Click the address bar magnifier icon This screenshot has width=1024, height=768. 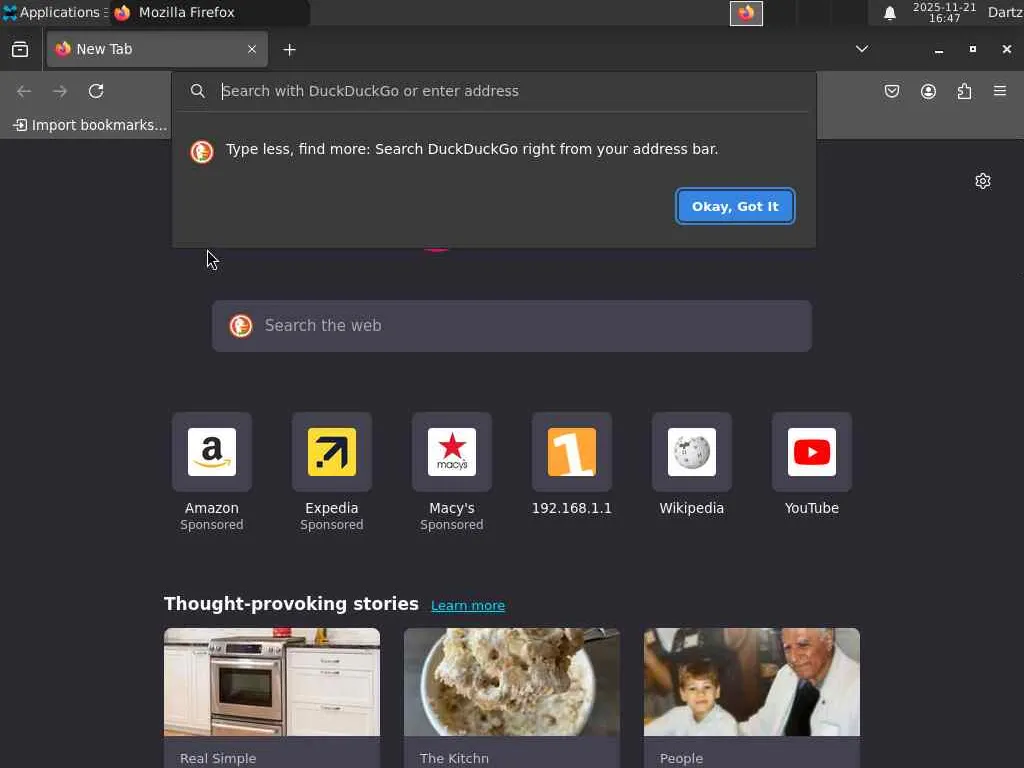coord(198,91)
